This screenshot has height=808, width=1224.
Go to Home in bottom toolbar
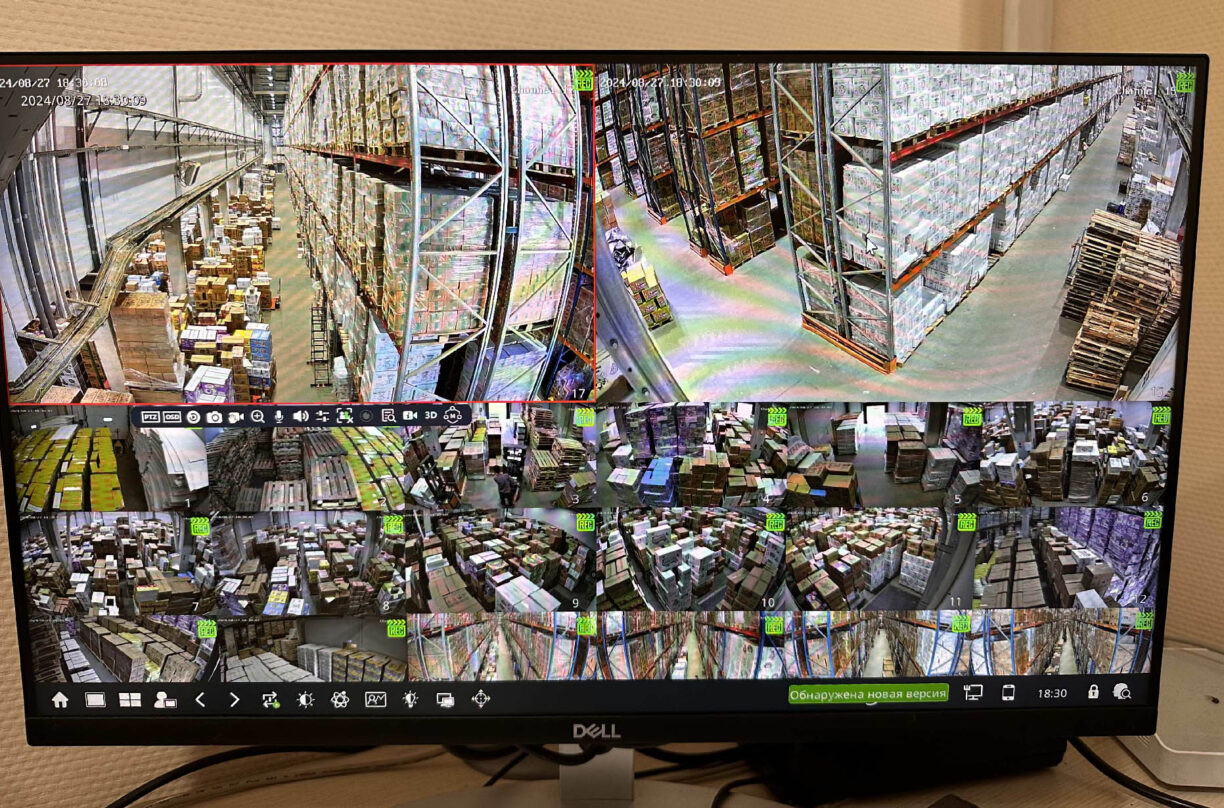(x=60, y=700)
